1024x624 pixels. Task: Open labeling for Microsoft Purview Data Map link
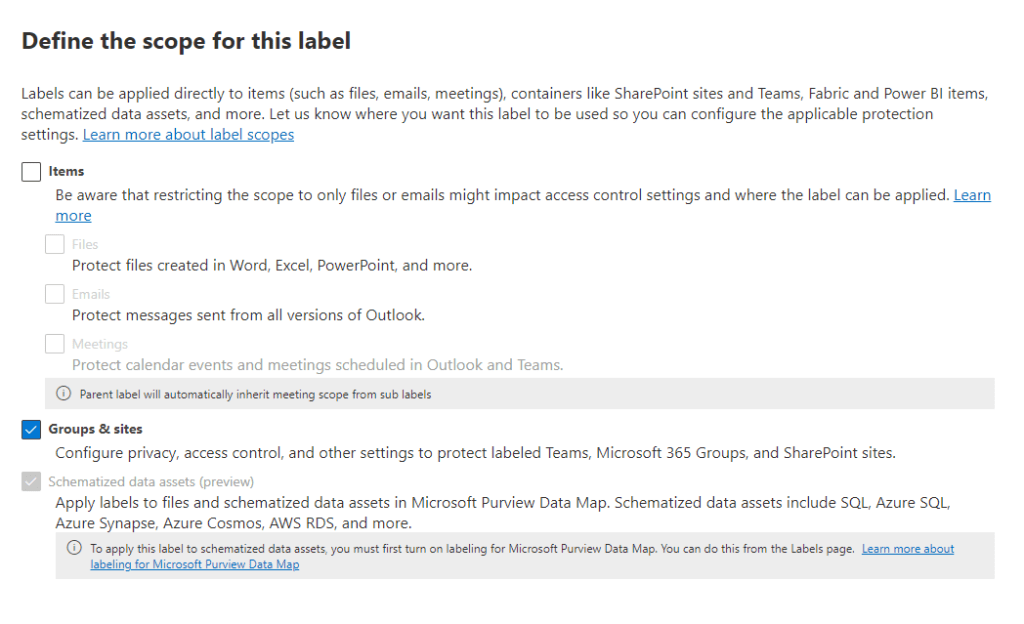[x=195, y=564]
